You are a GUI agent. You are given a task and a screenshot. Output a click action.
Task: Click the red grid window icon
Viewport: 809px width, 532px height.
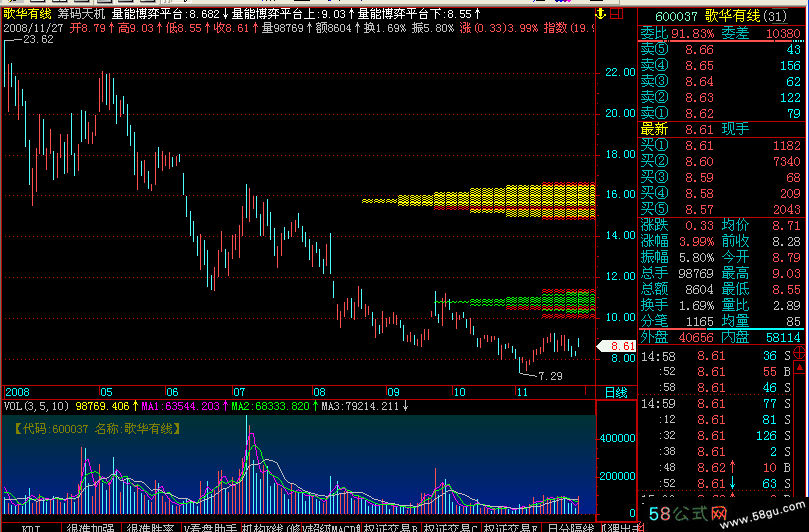[616, 14]
